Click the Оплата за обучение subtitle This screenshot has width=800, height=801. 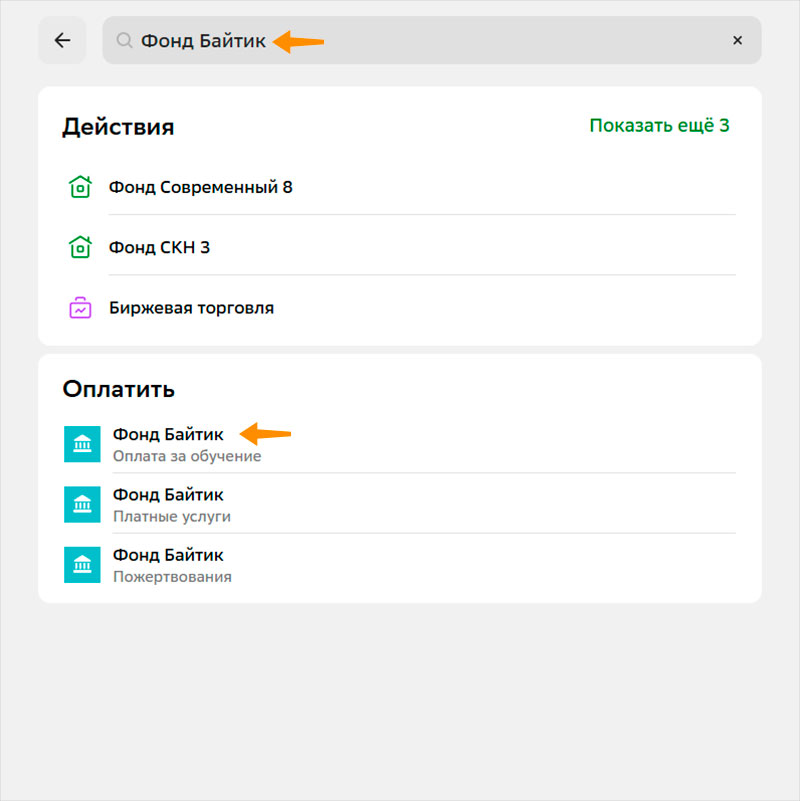click(187, 456)
